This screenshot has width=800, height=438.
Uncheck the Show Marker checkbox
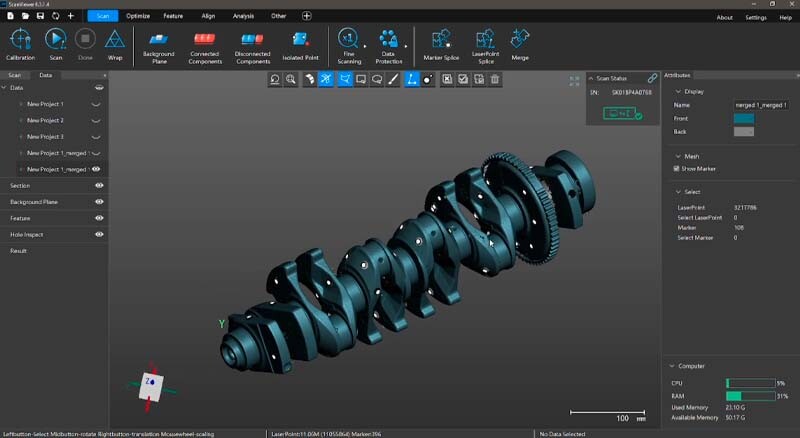click(x=677, y=169)
